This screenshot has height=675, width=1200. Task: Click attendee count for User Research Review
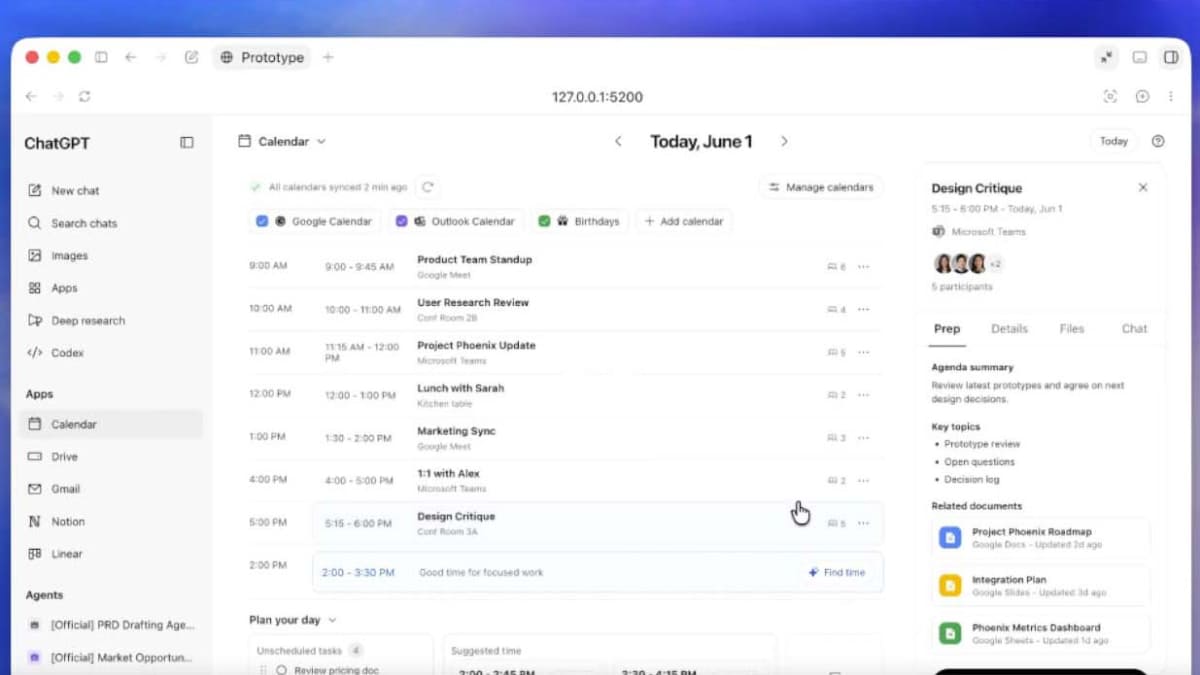(x=836, y=310)
